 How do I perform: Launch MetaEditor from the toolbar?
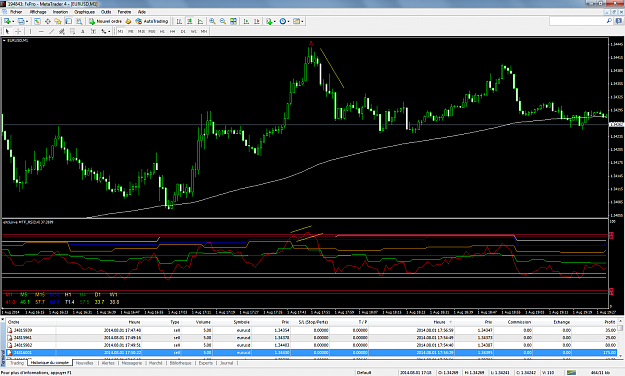(128, 21)
